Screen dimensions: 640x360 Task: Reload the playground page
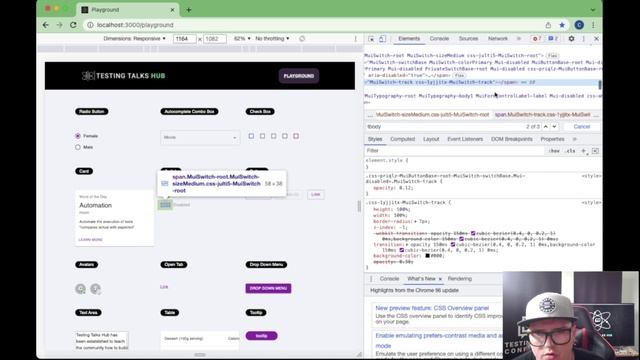pyautogui.click(x=73, y=25)
